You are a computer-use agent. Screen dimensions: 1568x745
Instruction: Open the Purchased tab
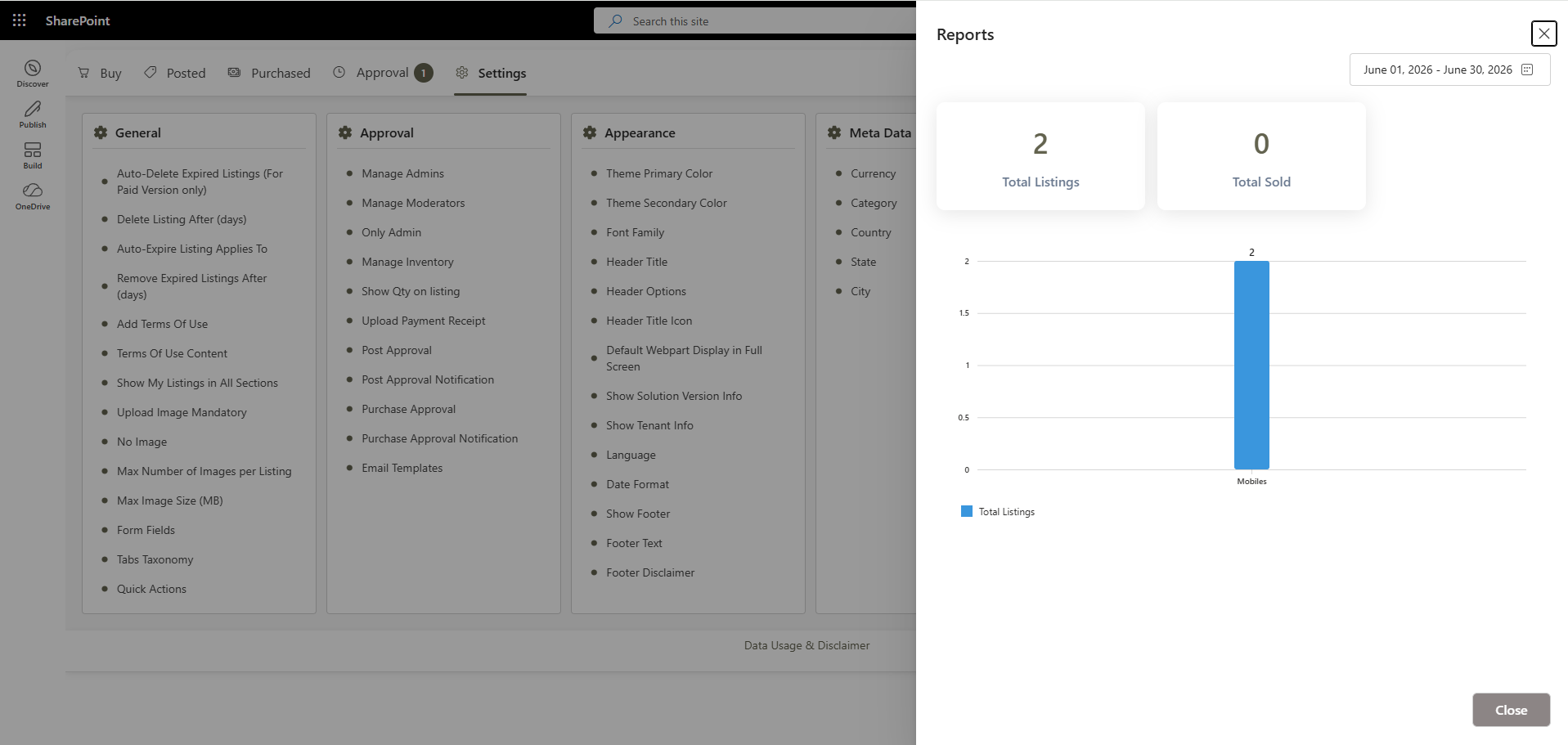tap(269, 73)
